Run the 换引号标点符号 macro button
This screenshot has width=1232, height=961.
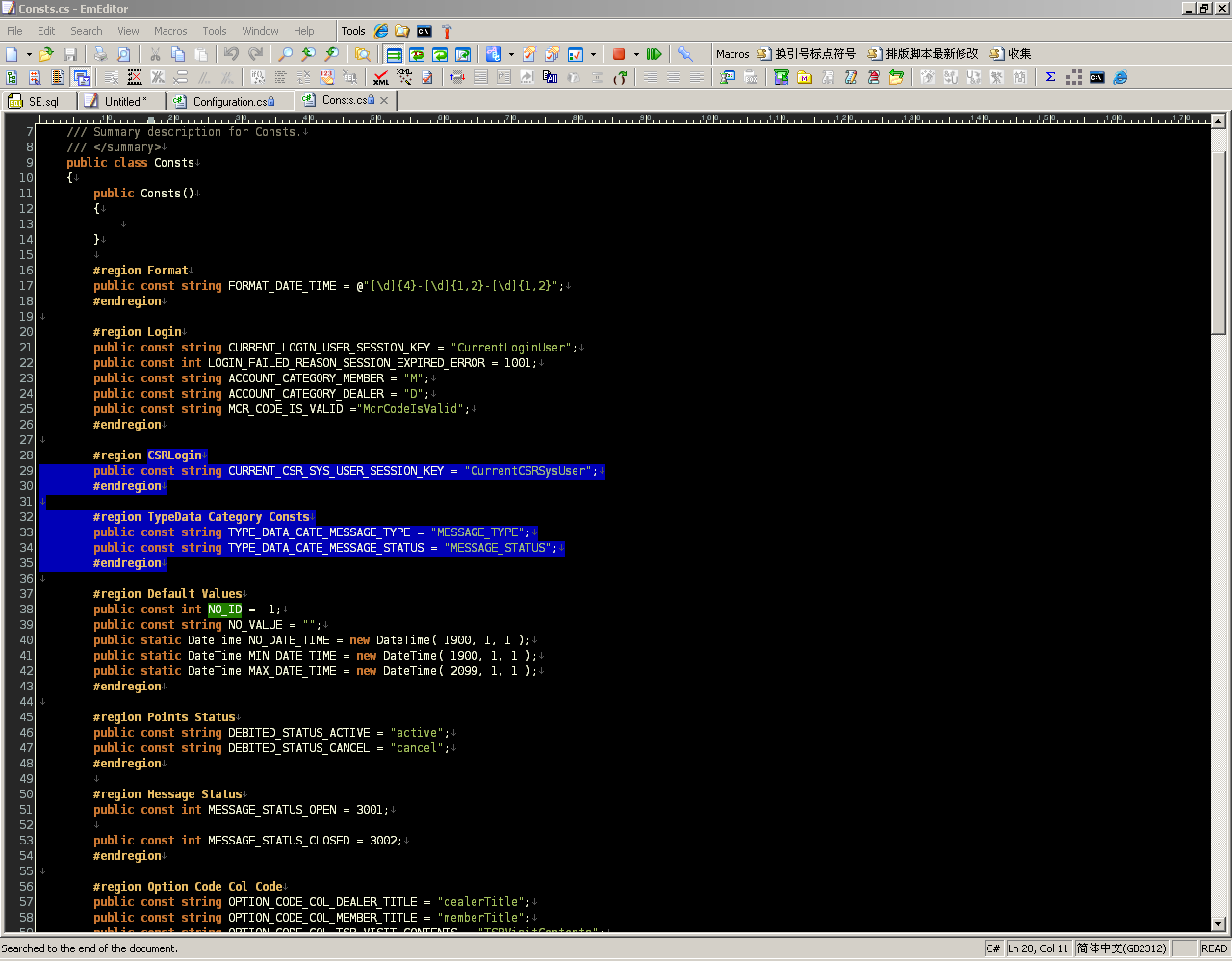[807, 54]
